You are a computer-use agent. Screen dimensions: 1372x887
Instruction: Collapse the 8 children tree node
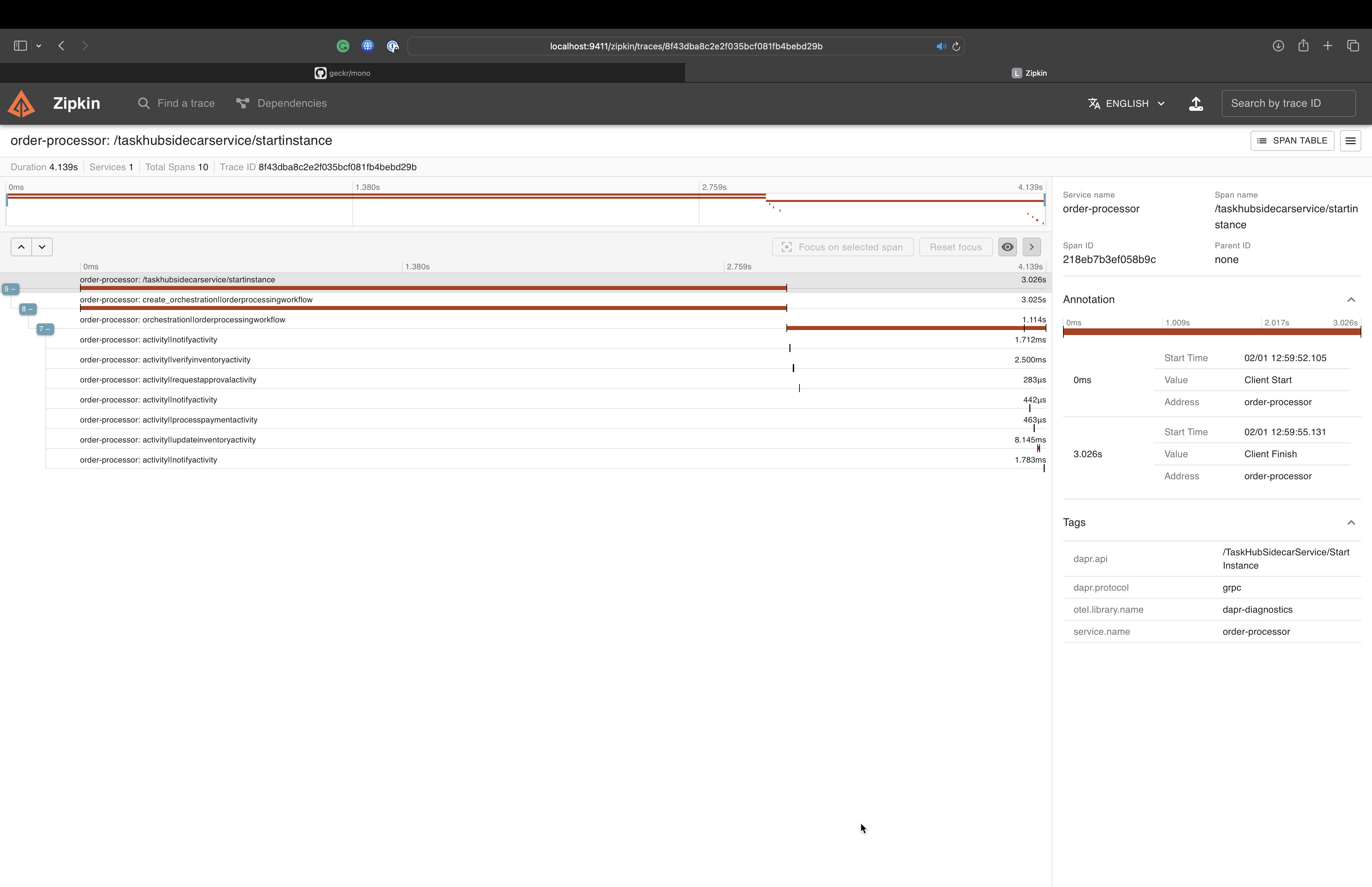[28, 309]
